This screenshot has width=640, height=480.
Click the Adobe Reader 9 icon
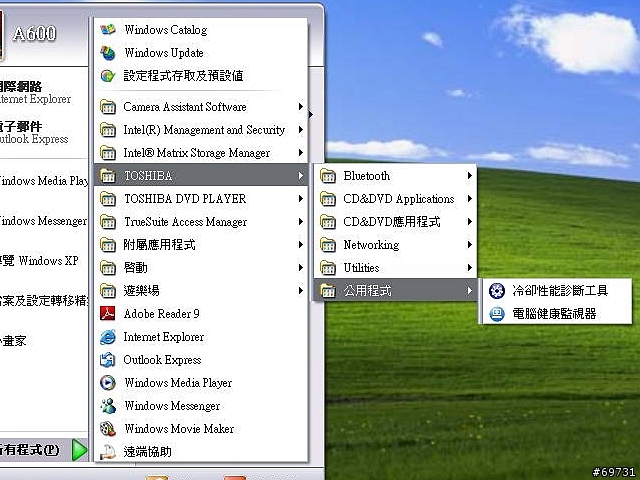click(108, 313)
